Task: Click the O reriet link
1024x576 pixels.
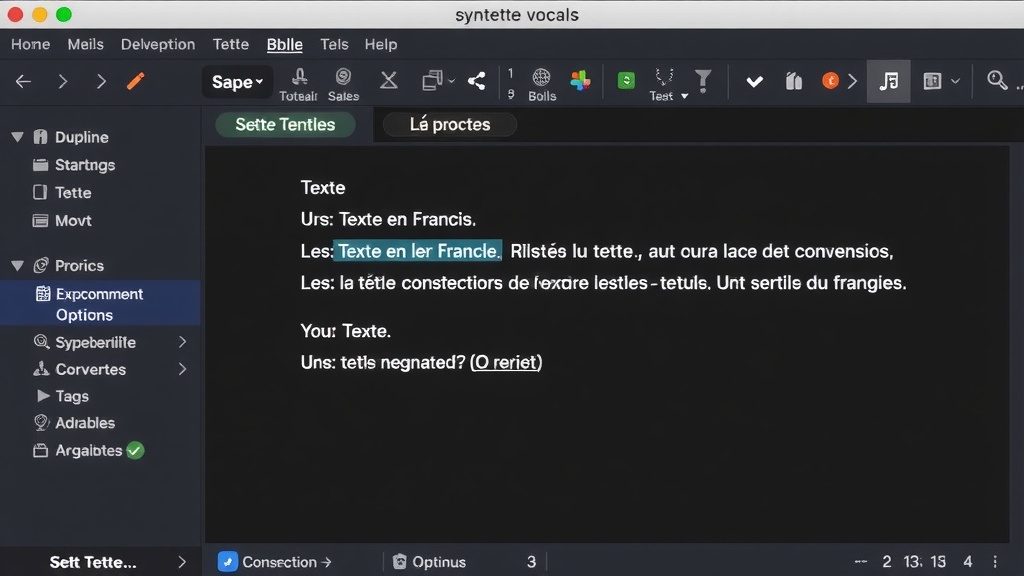Action: point(506,362)
